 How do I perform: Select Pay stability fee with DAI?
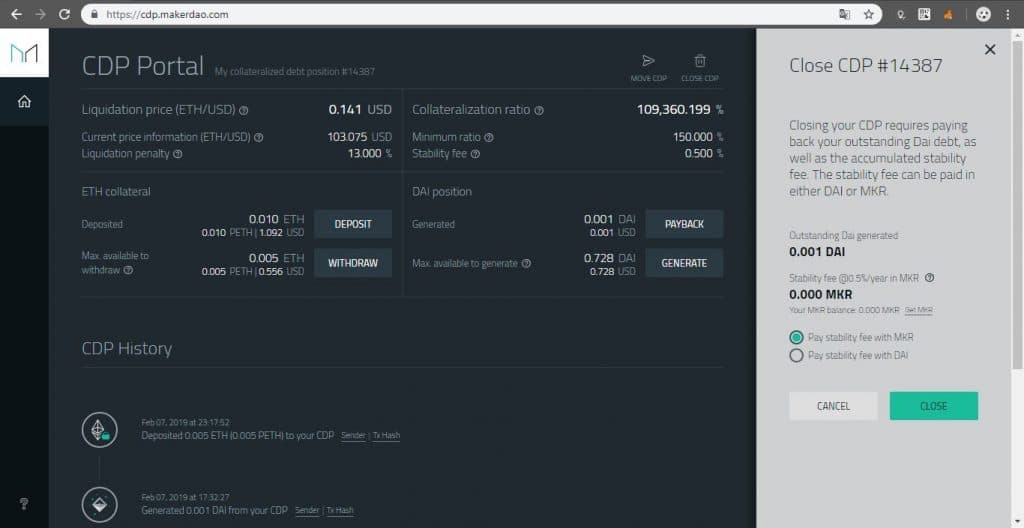coord(796,355)
